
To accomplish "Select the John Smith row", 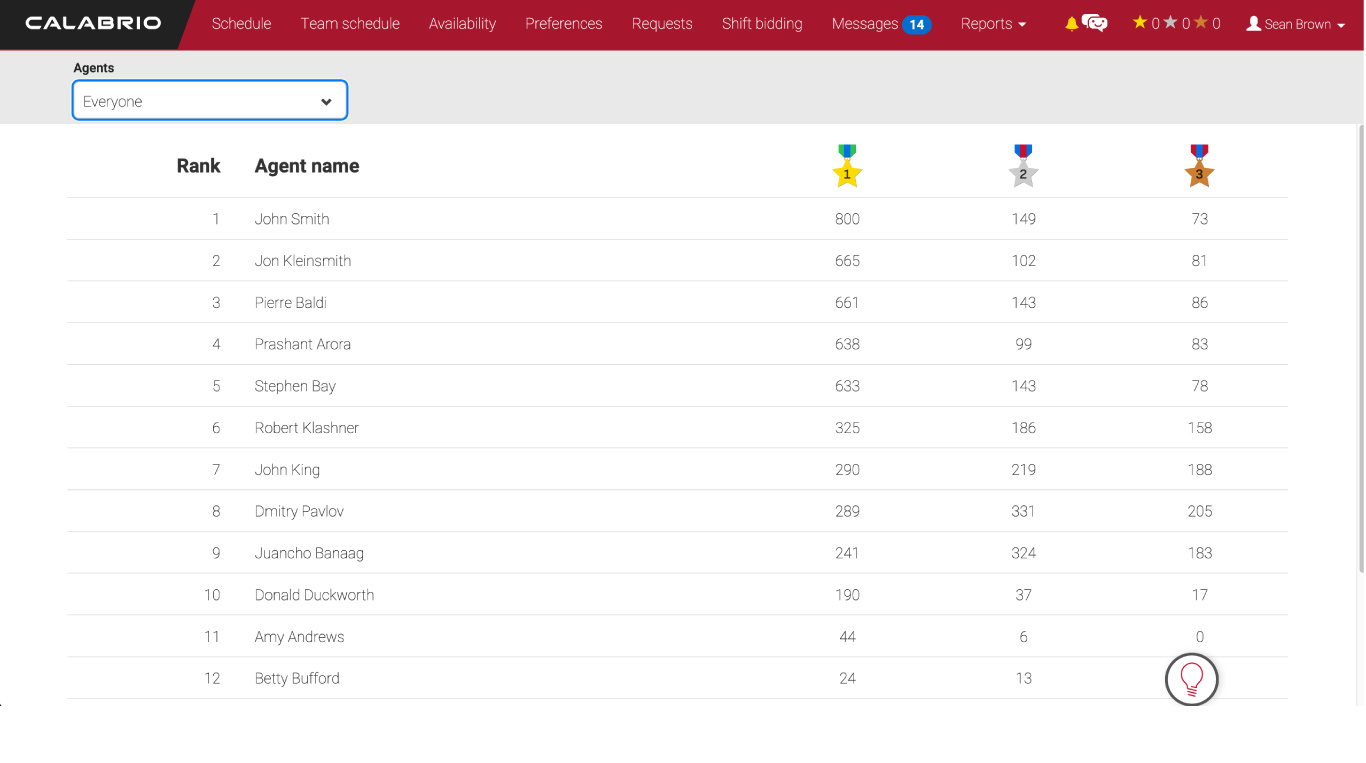I will pyautogui.click(x=292, y=219).
